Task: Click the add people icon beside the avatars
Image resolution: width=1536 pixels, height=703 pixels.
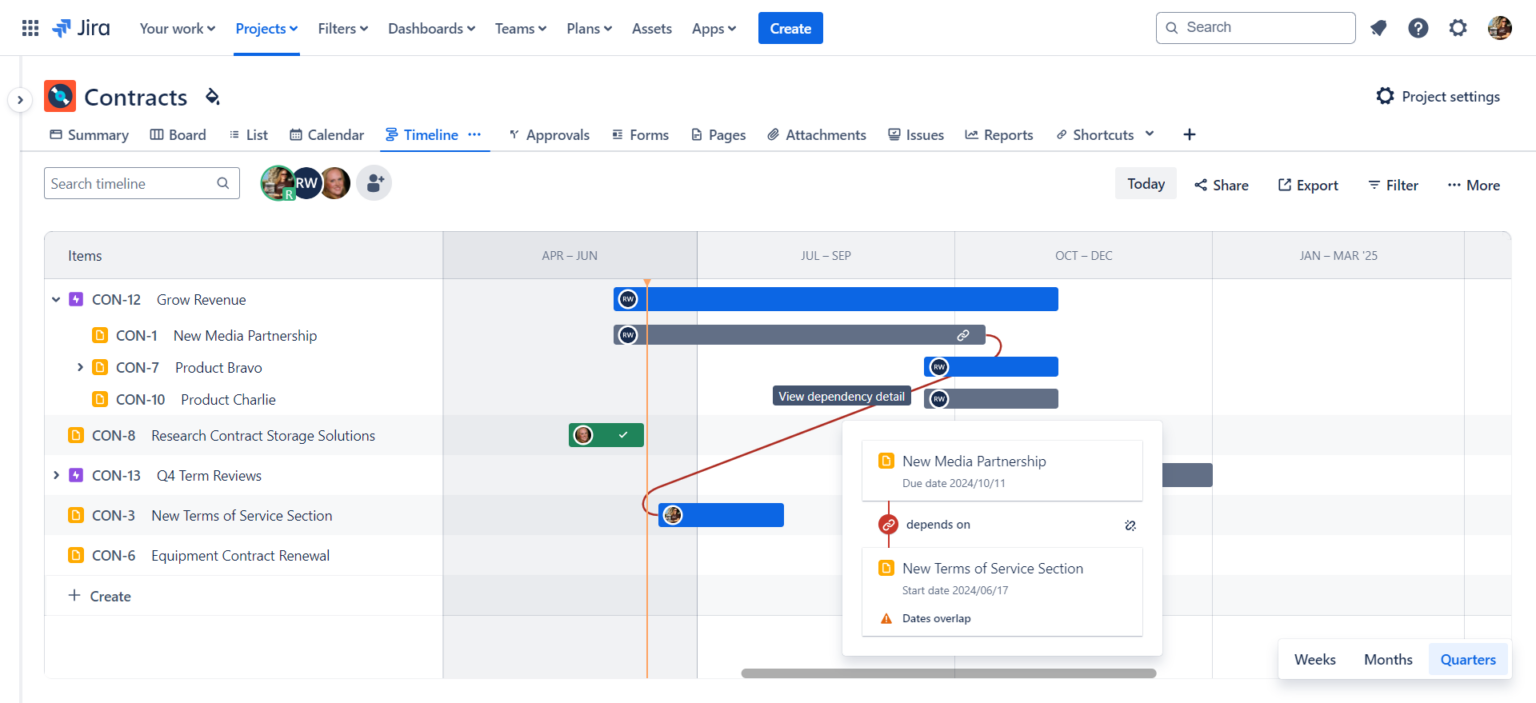Action: pos(374,183)
